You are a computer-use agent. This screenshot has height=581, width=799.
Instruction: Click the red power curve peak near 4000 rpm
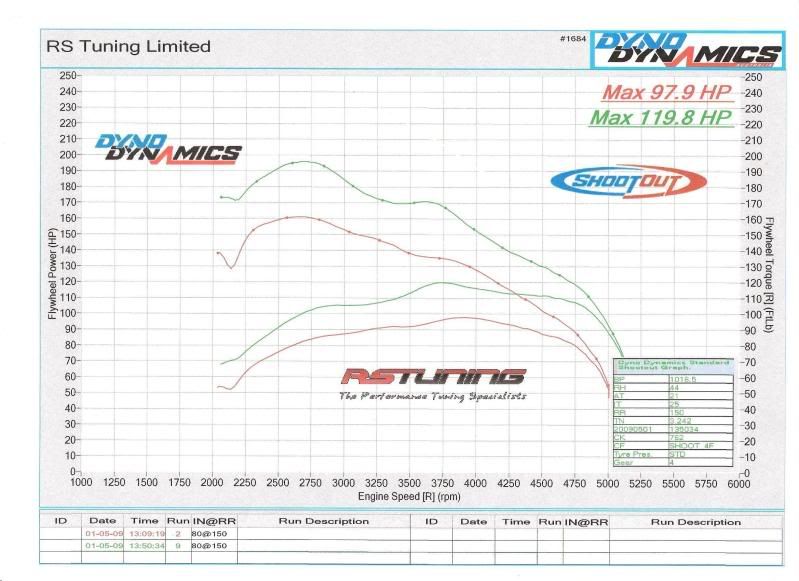point(465,318)
